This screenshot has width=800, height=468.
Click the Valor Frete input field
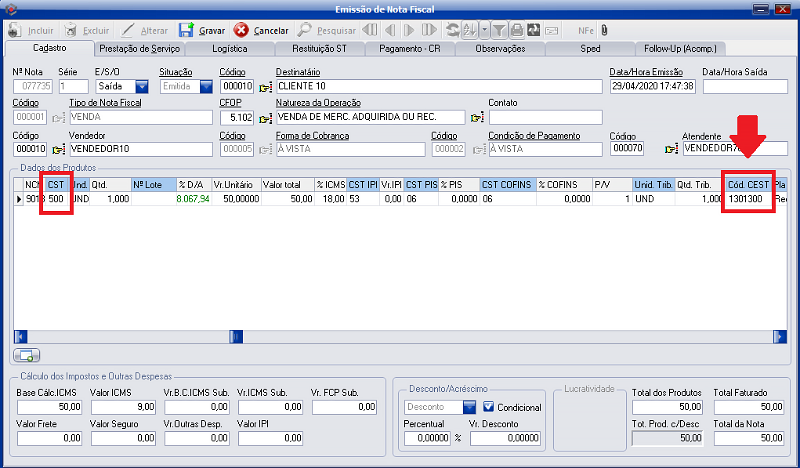[x=48, y=438]
